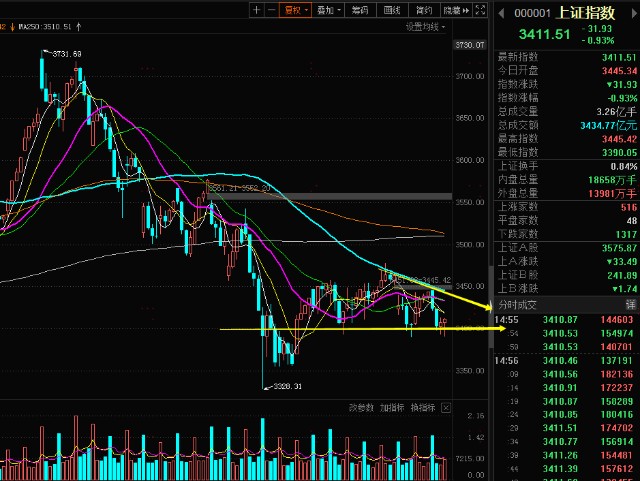640x481 pixels.
Task: Select 加指标 to add indicator
Action: [392, 407]
